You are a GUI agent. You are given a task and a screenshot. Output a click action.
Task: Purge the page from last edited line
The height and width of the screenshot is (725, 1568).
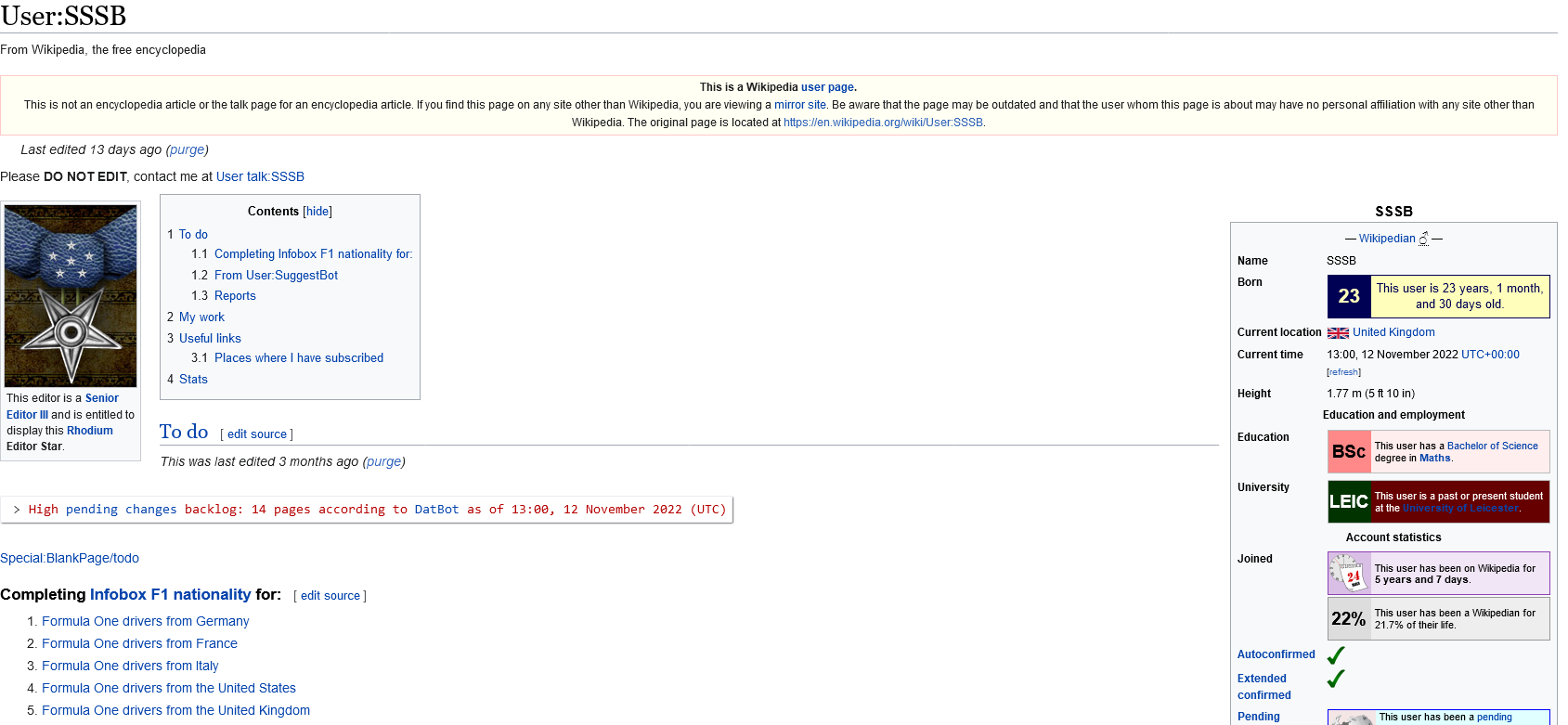[x=188, y=149]
